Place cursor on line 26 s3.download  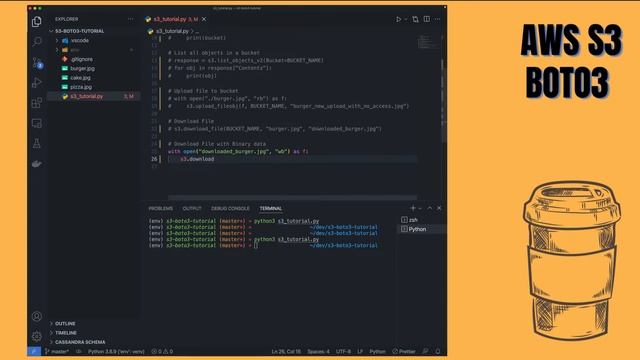tap(197, 159)
